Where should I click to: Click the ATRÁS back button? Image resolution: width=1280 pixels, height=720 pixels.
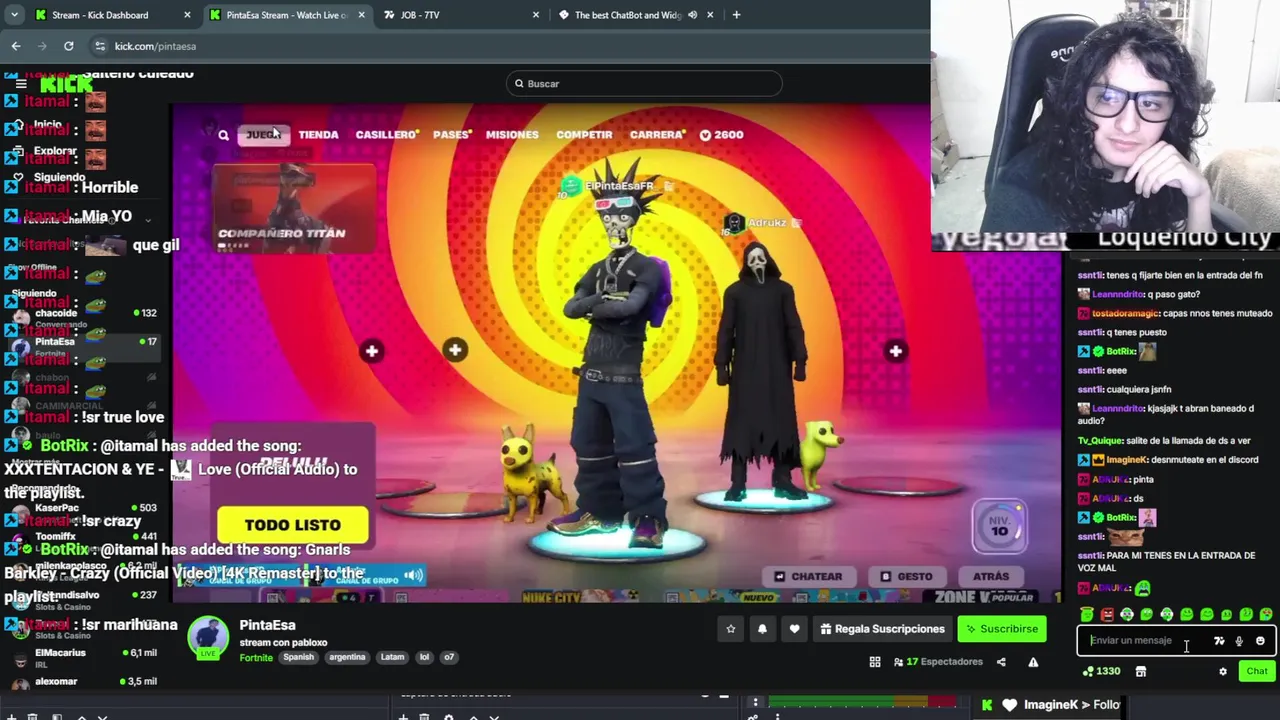click(x=991, y=576)
